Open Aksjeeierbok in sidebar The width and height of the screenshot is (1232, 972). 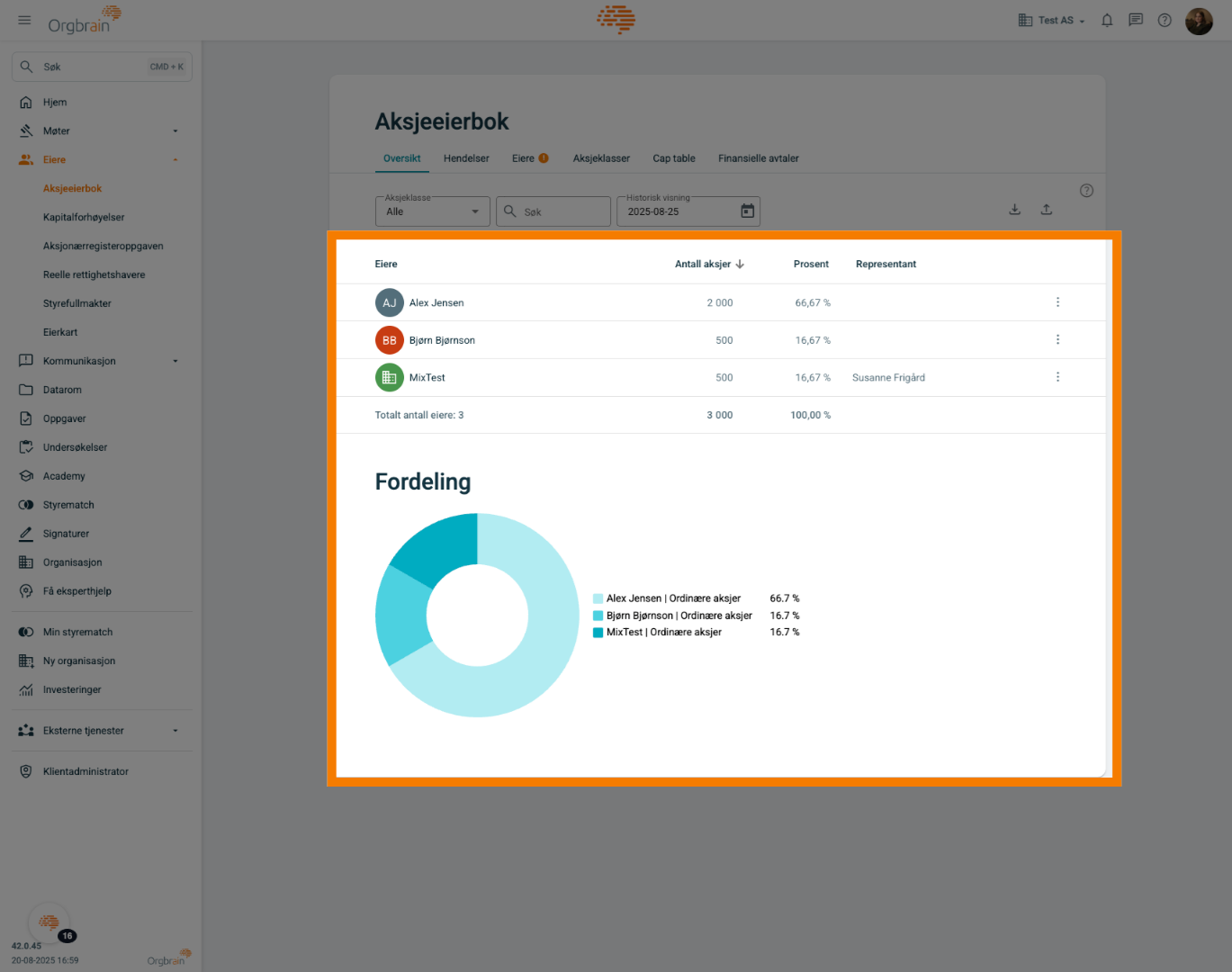click(72, 189)
